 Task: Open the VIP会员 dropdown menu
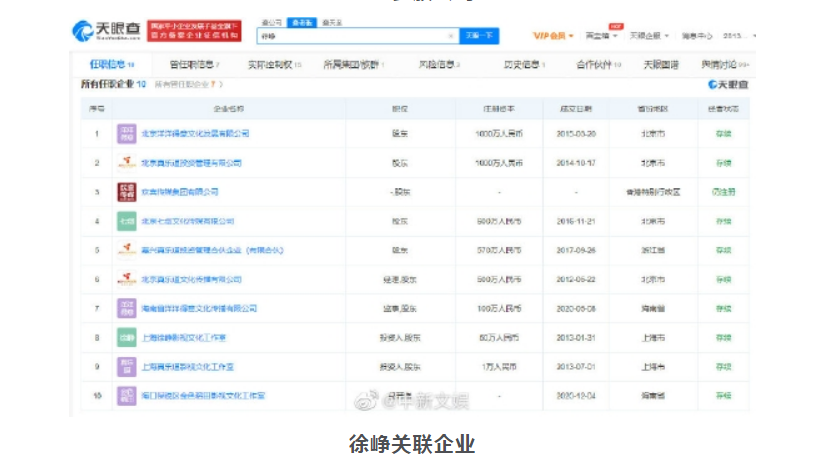click(553, 36)
